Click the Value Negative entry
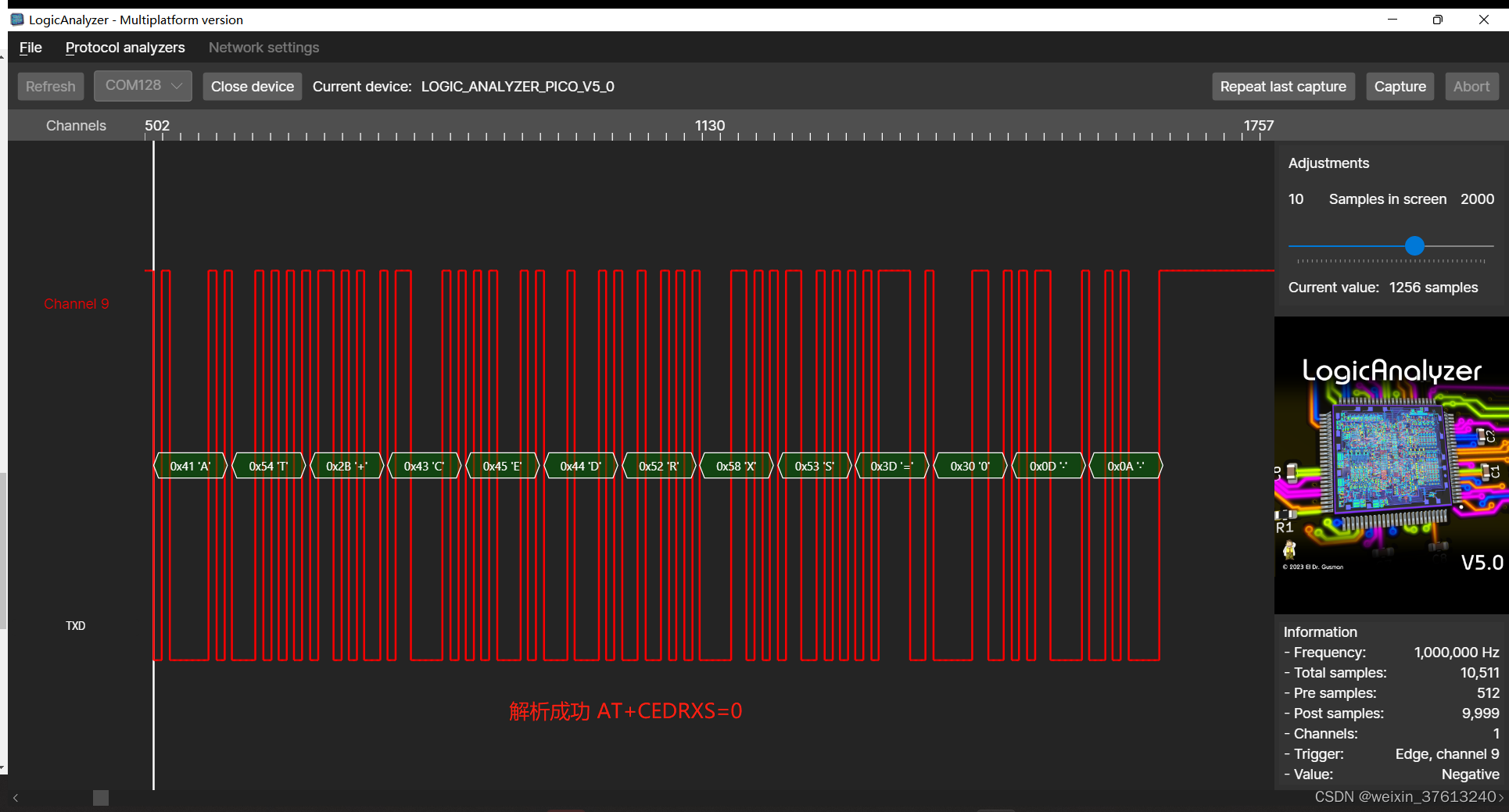This screenshot has height=812, width=1509. coord(1471,774)
